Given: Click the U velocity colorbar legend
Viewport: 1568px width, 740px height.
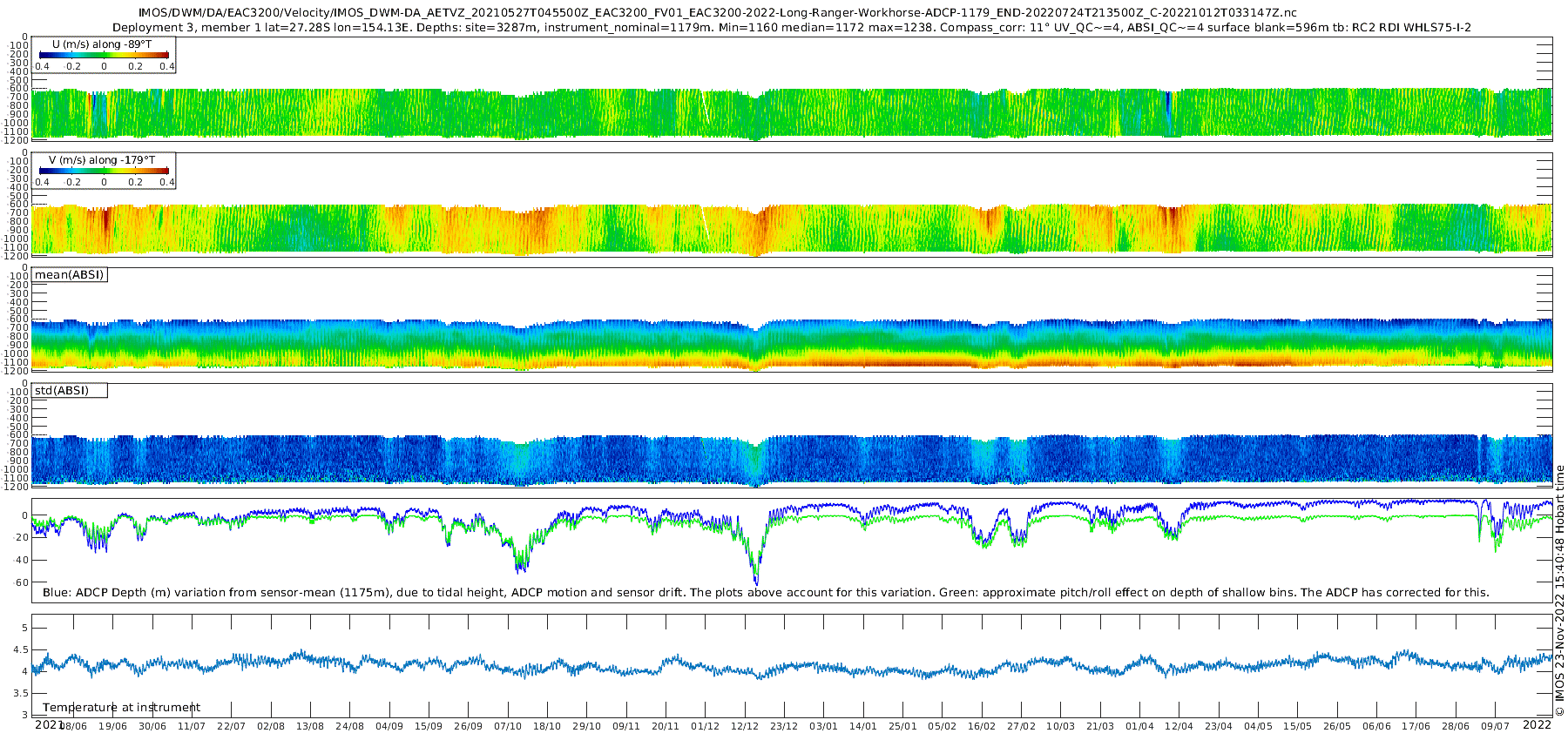Looking at the screenshot, I should tap(104, 55).
